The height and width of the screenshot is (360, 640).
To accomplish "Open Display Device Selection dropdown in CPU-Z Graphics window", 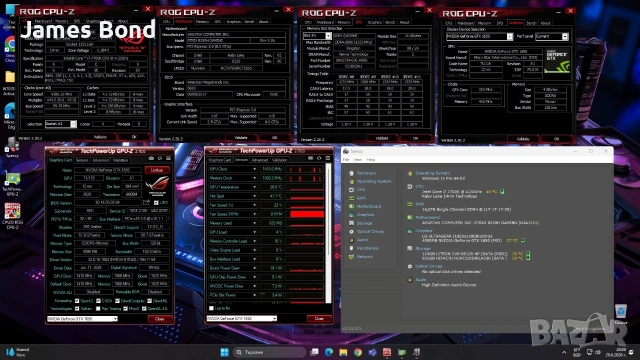I will pos(479,36).
